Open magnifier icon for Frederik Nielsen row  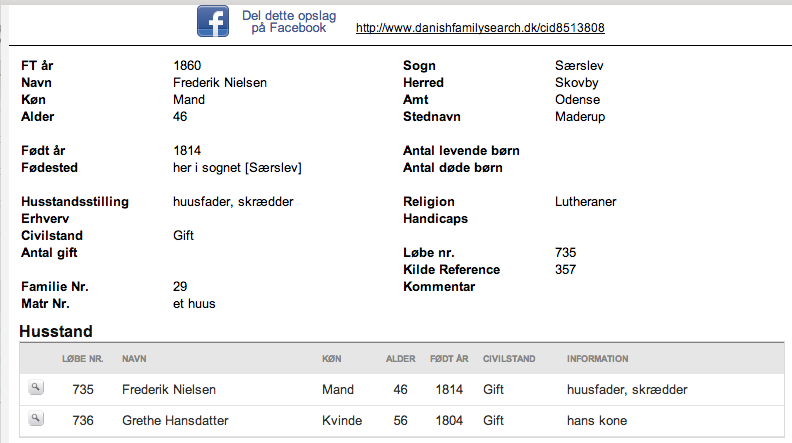(x=35, y=387)
